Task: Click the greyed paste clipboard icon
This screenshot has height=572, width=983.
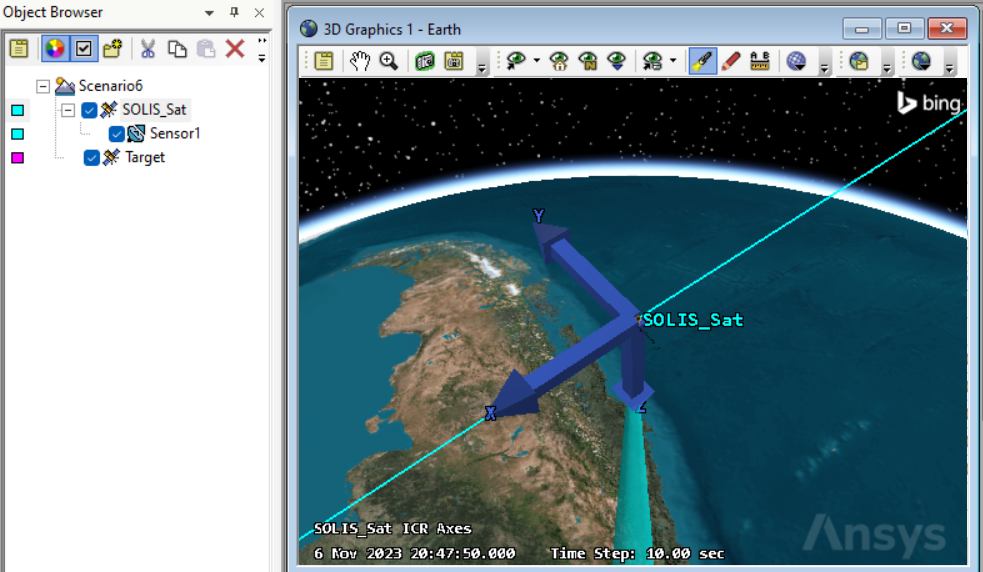Action: tap(206, 49)
